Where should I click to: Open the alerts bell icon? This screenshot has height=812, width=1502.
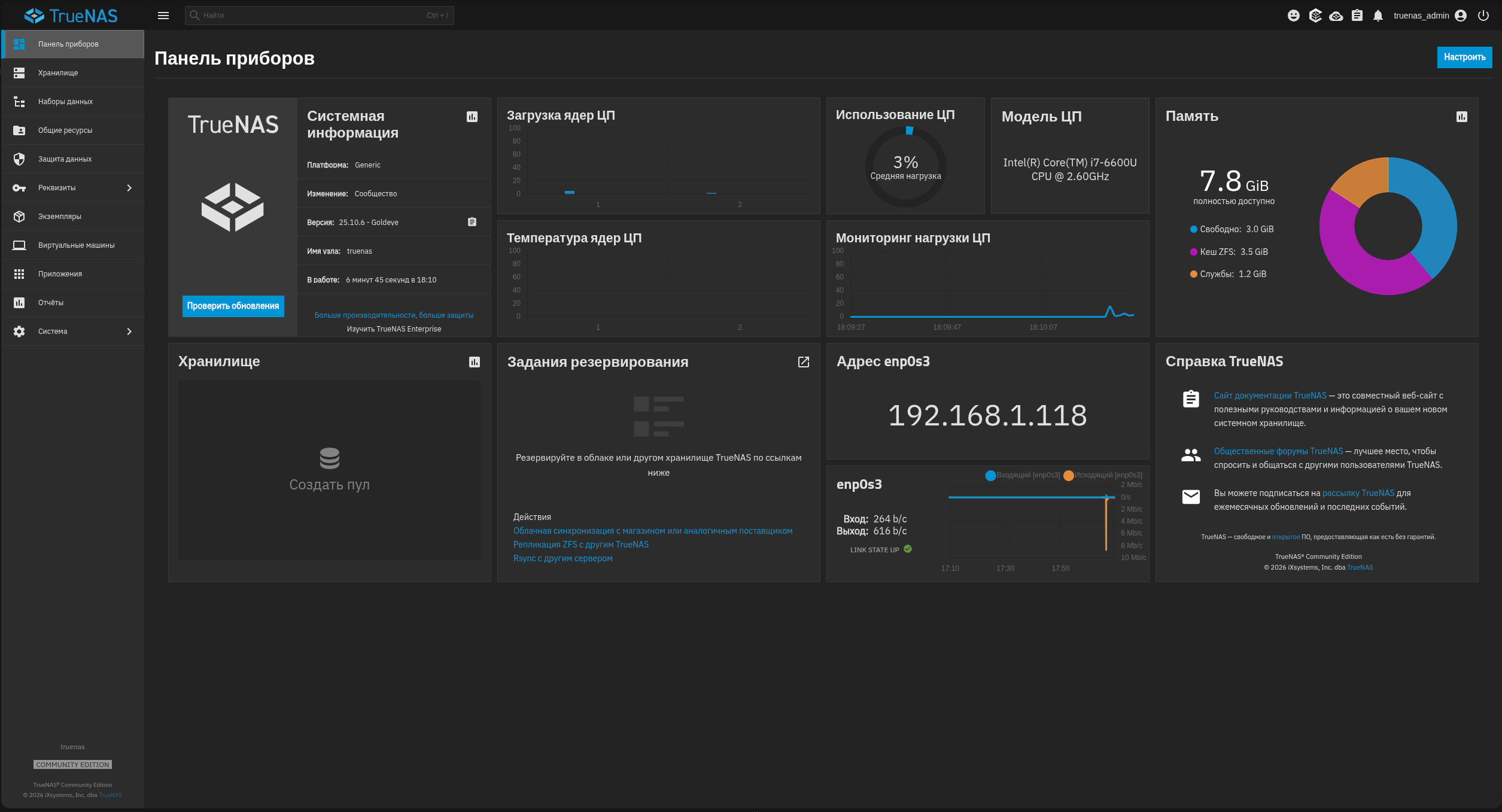pyautogui.click(x=1378, y=16)
